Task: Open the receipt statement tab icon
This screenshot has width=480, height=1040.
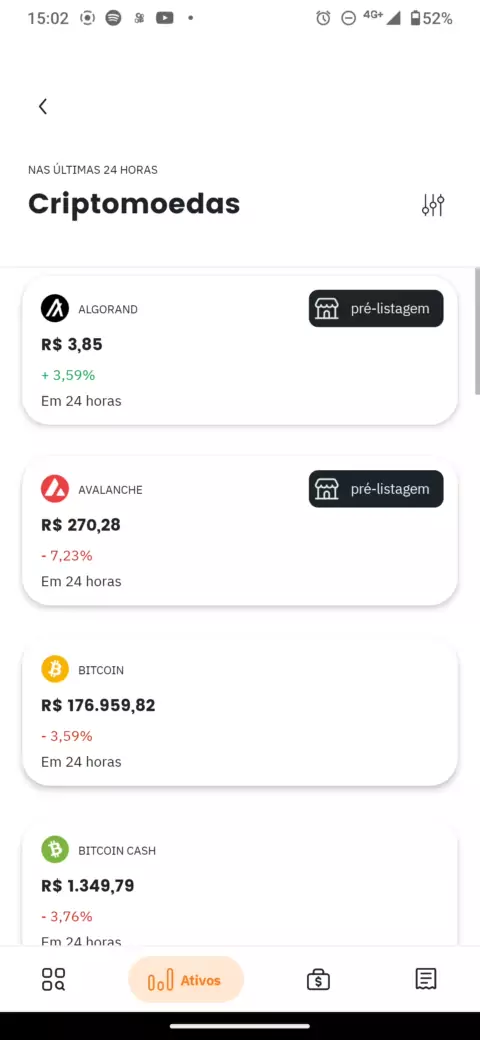Action: [426, 979]
